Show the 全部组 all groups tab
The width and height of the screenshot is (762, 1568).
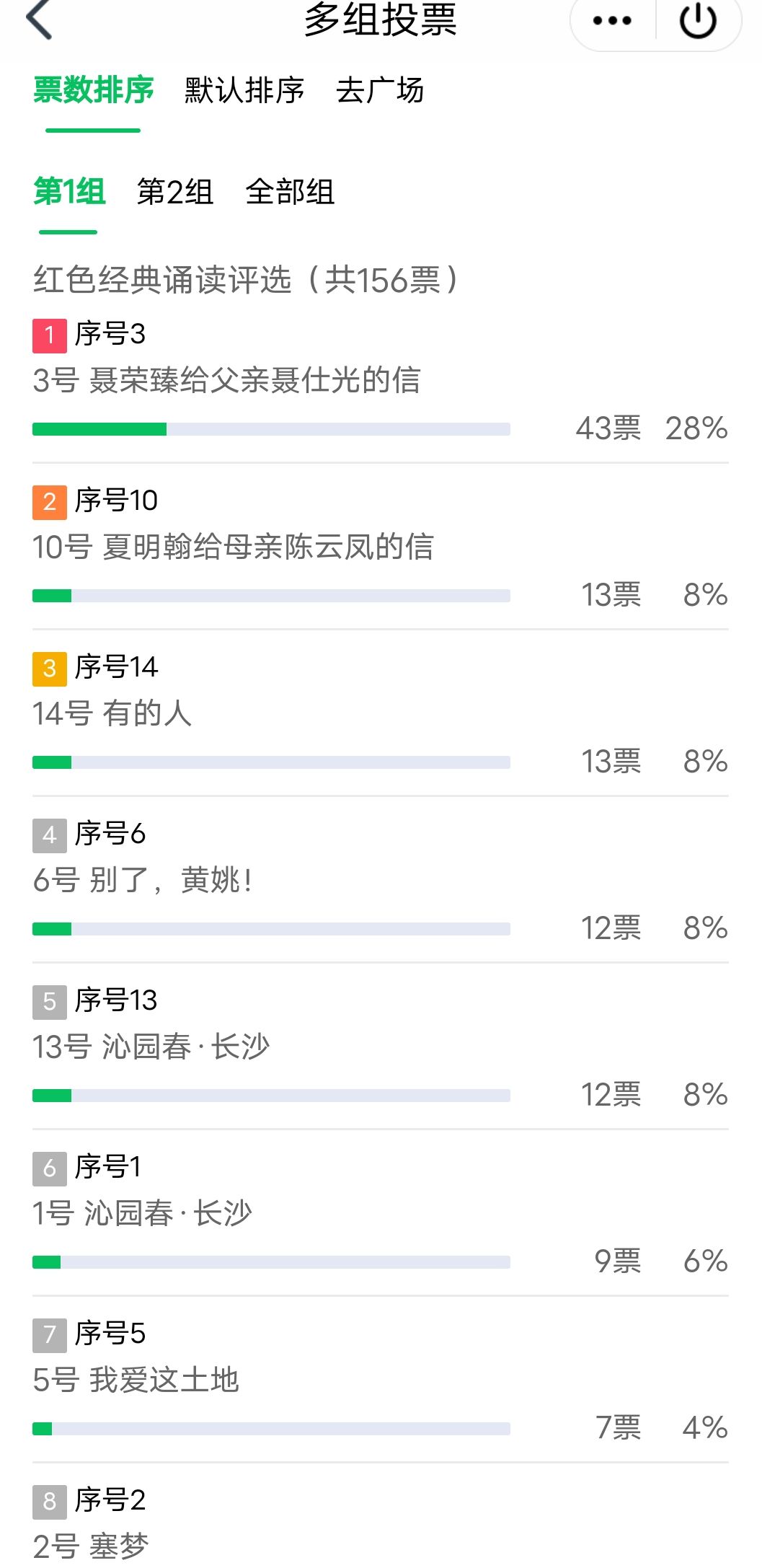tap(290, 193)
